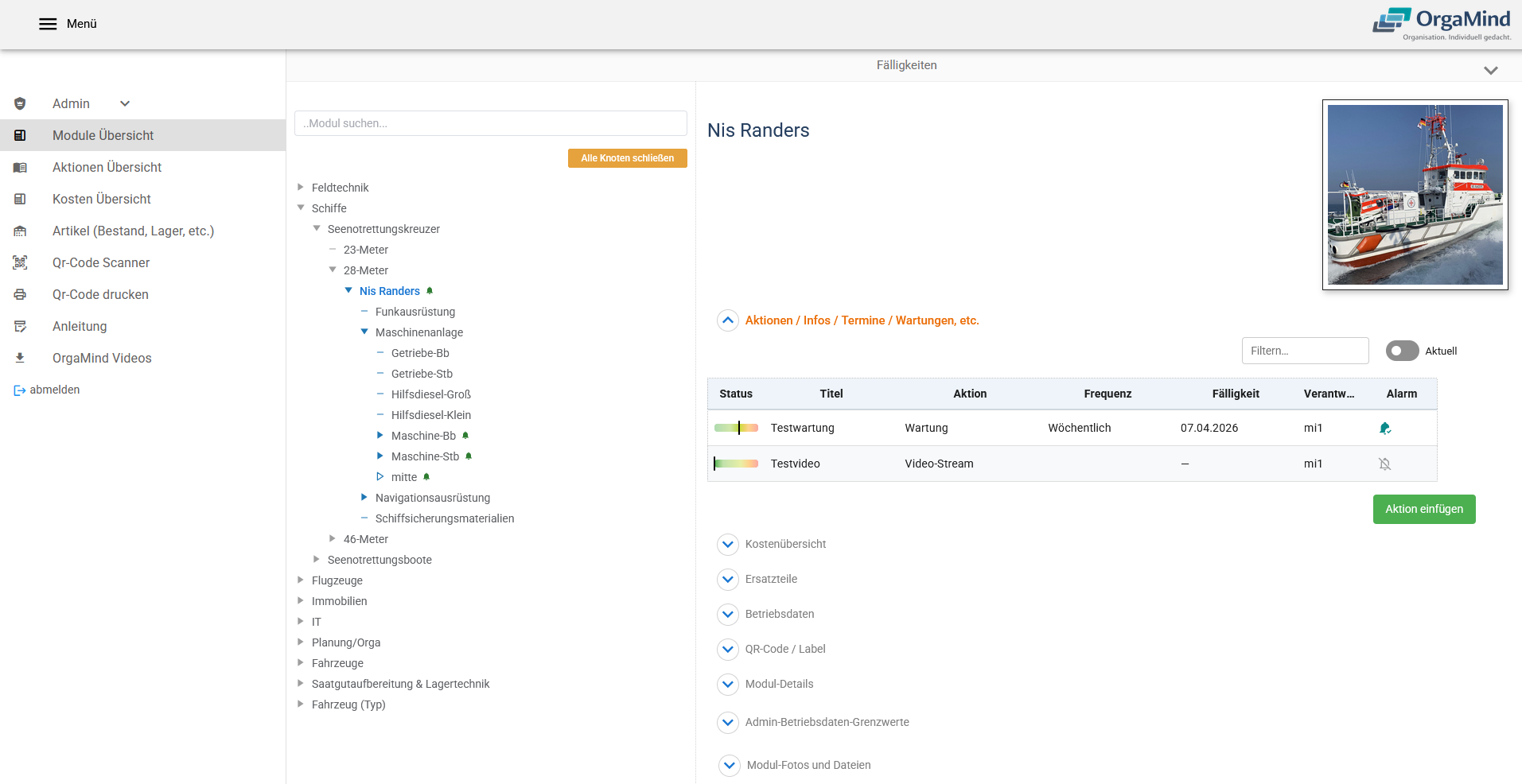Toggle the muted alarm bell for Testvideo

pos(1384,464)
